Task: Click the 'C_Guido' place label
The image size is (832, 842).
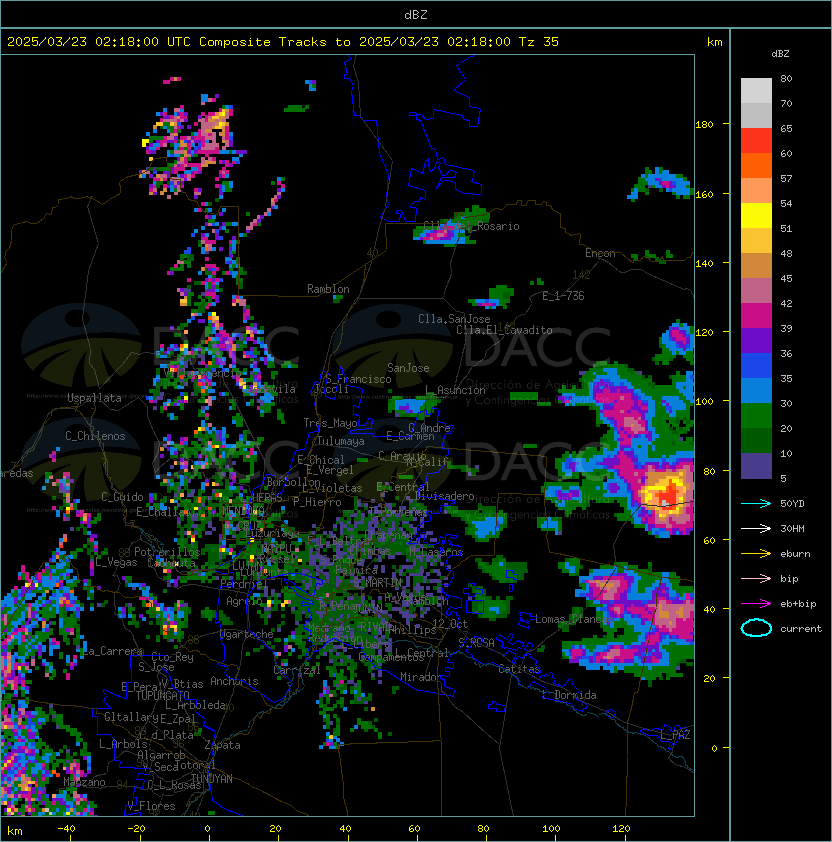Action: click(x=122, y=497)
